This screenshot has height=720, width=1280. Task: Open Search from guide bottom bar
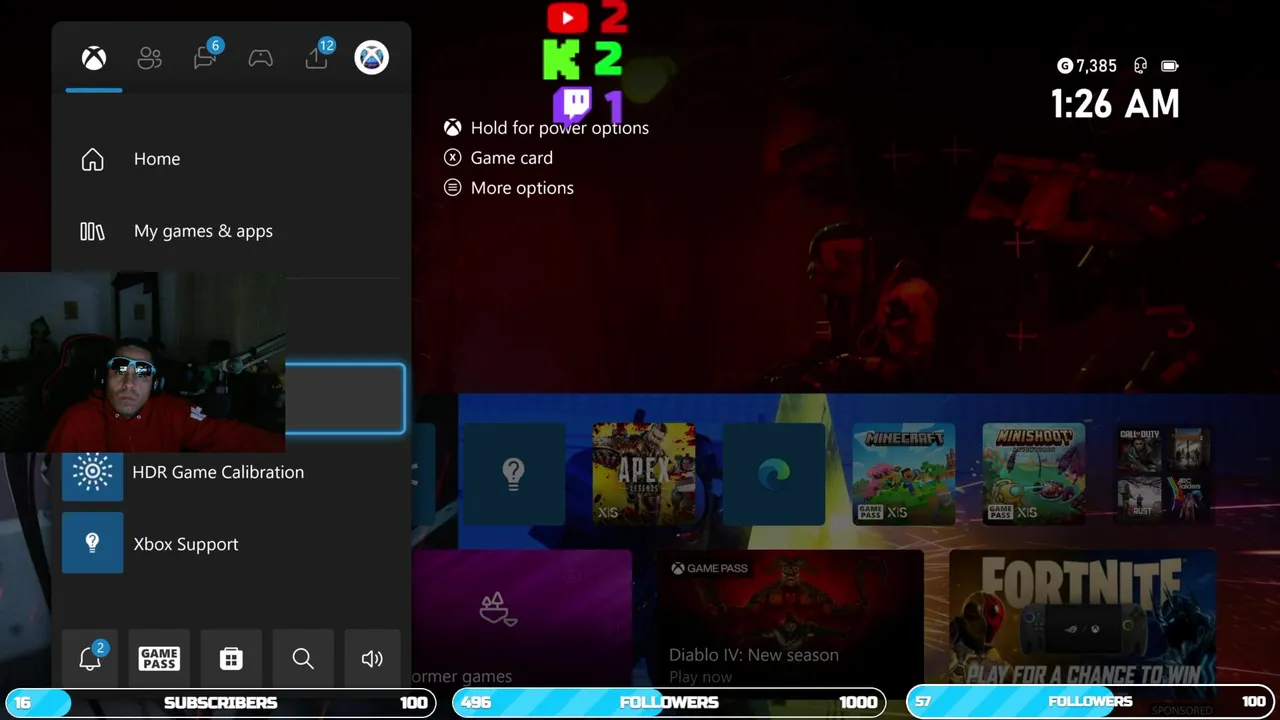[303, 658]
